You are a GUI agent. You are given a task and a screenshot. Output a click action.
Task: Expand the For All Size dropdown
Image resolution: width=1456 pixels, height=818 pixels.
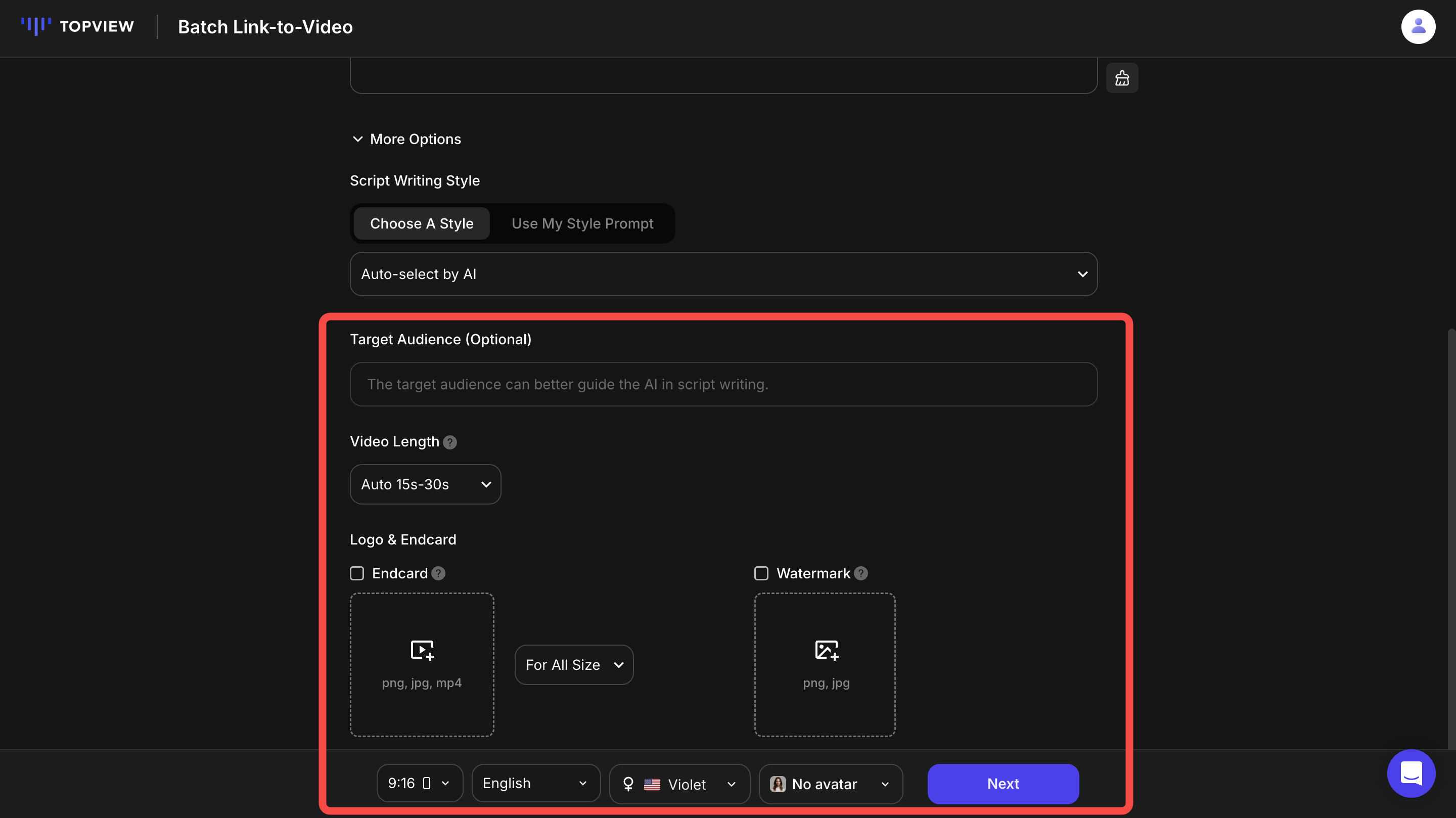coord(573,665)
